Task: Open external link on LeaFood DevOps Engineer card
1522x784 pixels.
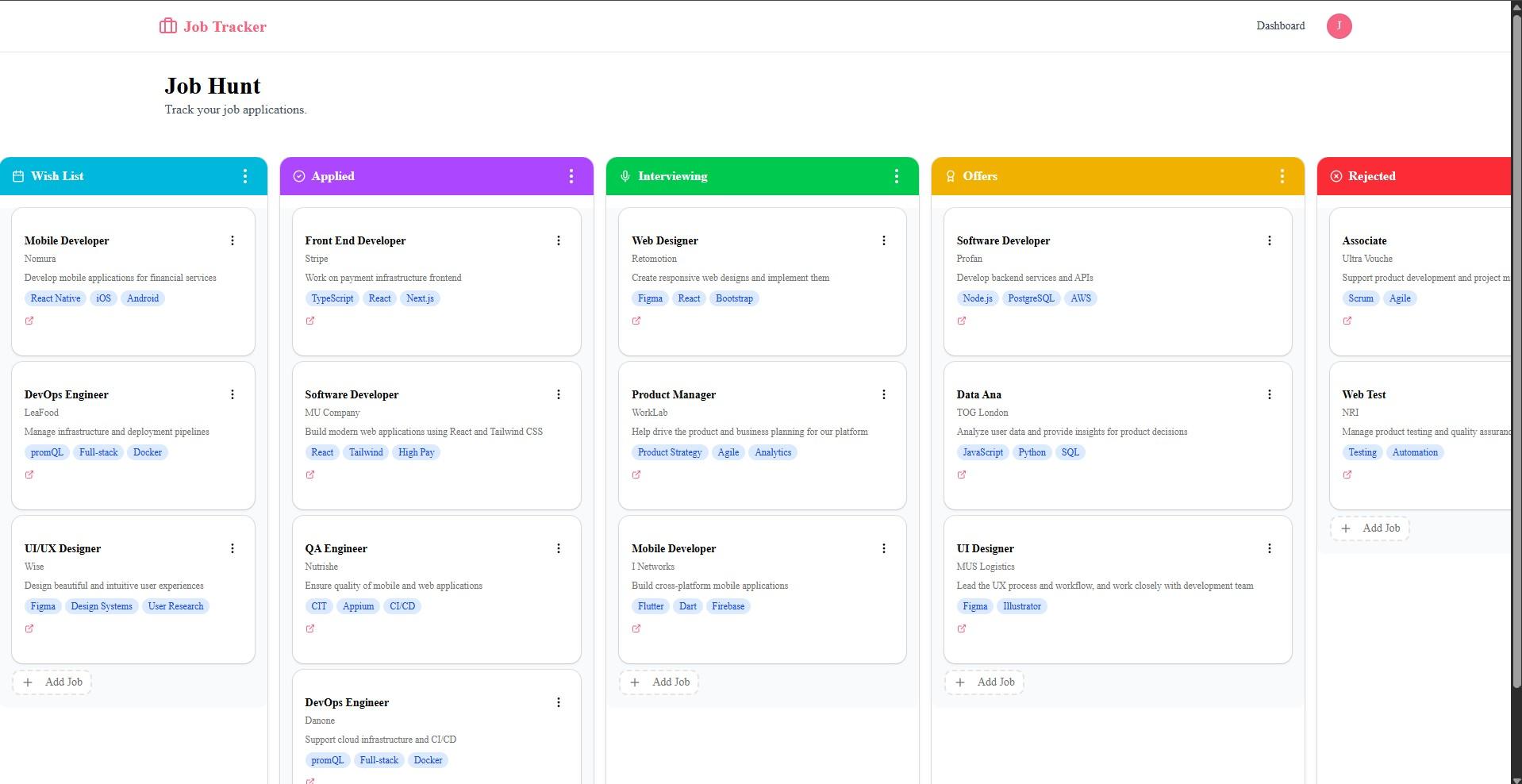Action: (x=29, y=475)
